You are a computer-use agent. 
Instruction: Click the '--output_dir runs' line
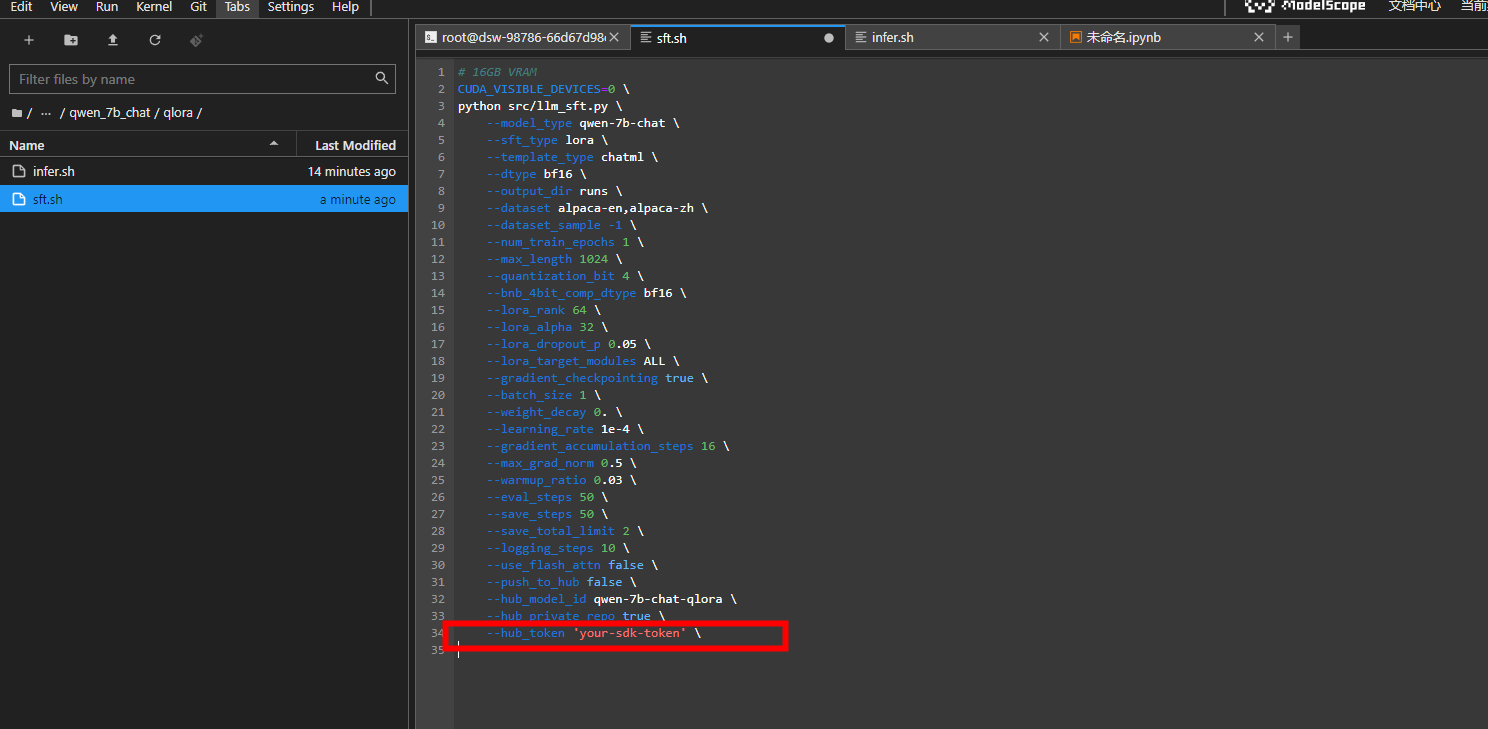pos(554,191)
